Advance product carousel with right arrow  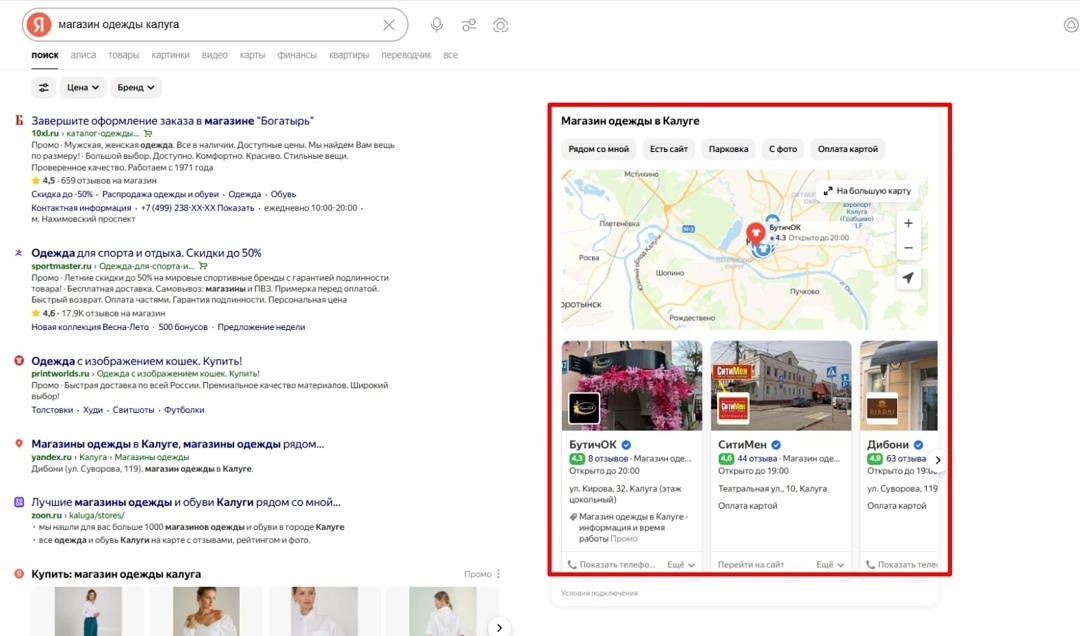tap(499, 628)
